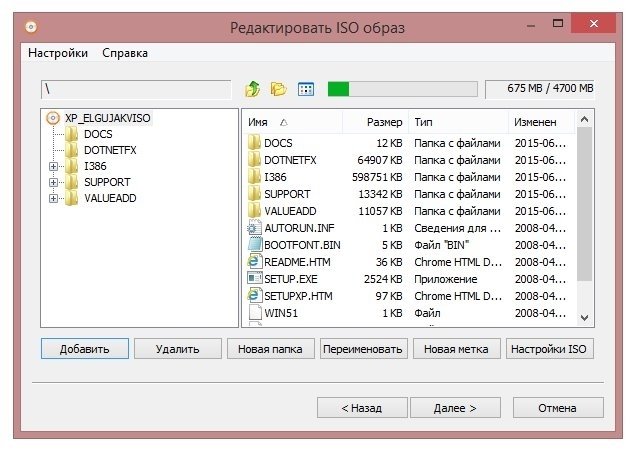Image resolution: width=640 pixels, height=458 pixels.
Task: Click the I386 folder icon in tree
Action: click(72, 166)
